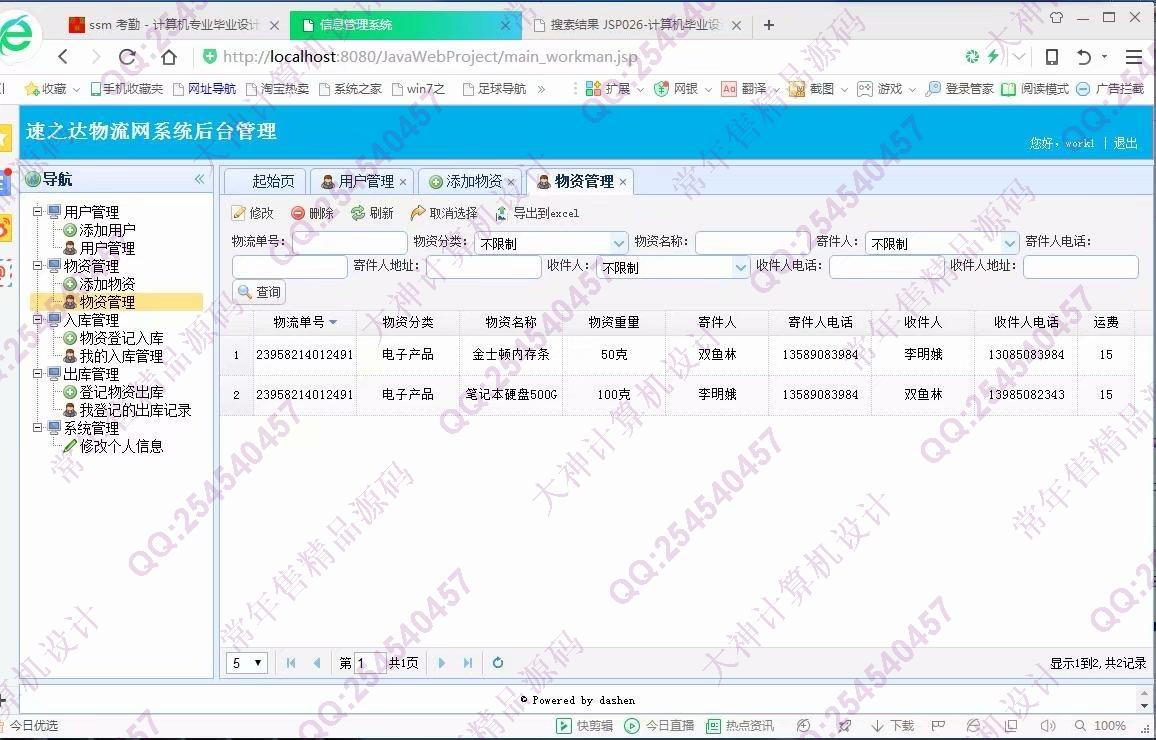
Task: Open 扩展 extensions toolbar item
Action: [608, 88]
